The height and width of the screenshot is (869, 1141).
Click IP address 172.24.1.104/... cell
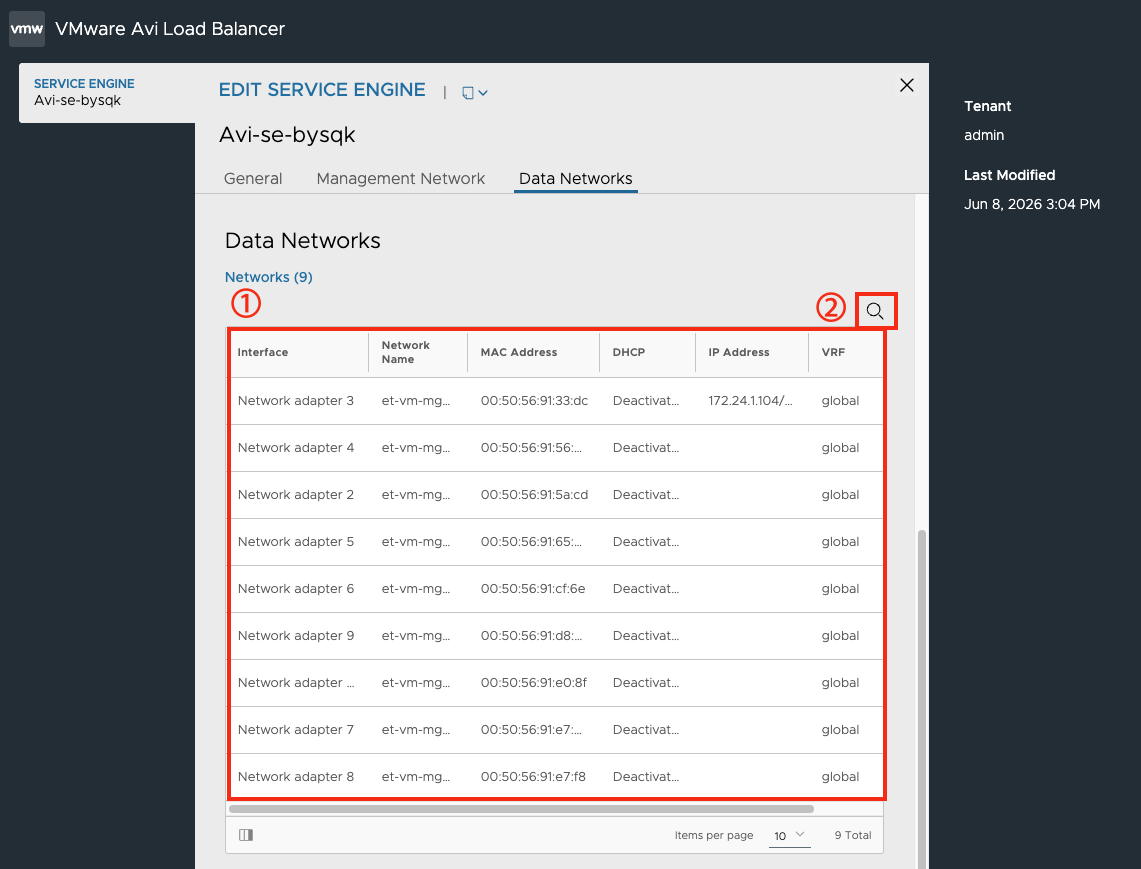coord(750,401)
